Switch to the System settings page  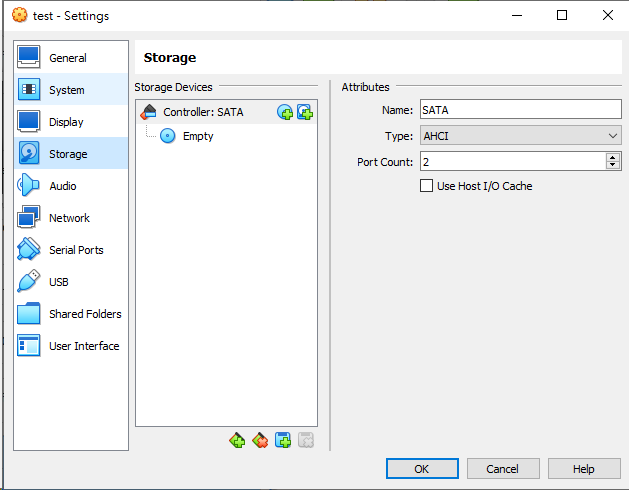(67, 90)
